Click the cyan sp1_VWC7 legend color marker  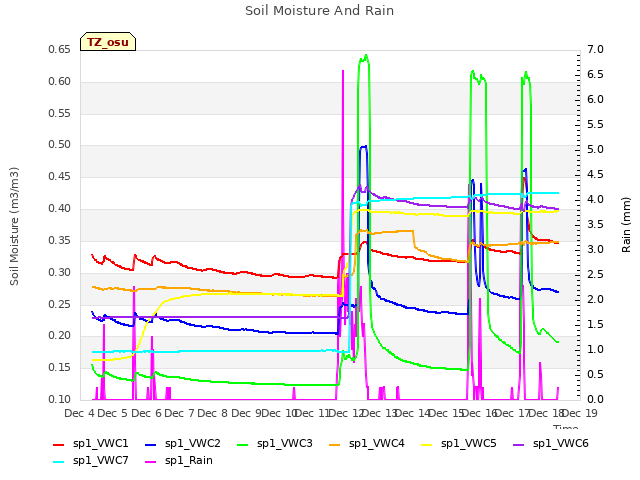(59, 462)
